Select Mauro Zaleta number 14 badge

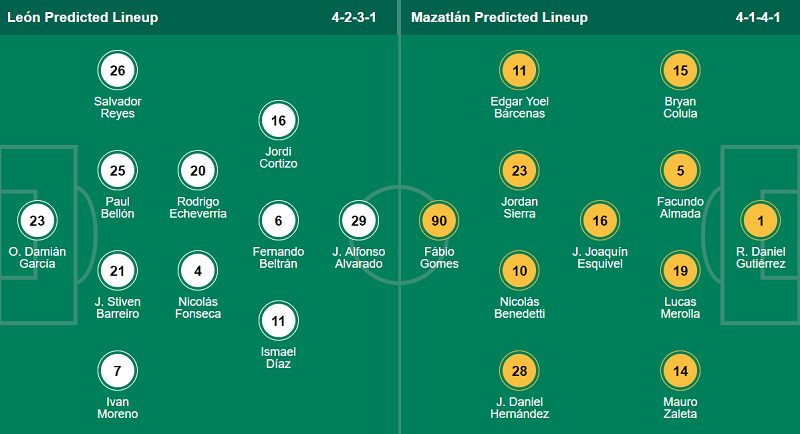[x=680, y=371]
